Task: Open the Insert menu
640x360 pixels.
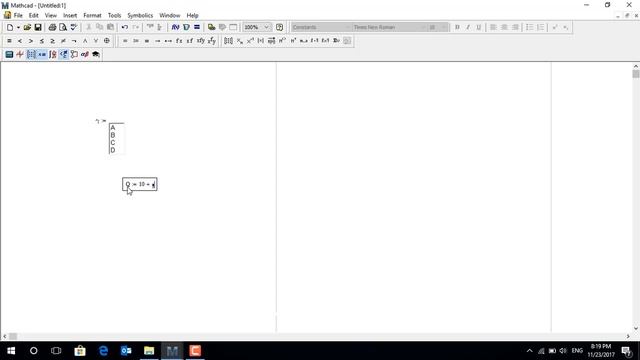Action: pyautogui.click(x=70, y=16)
